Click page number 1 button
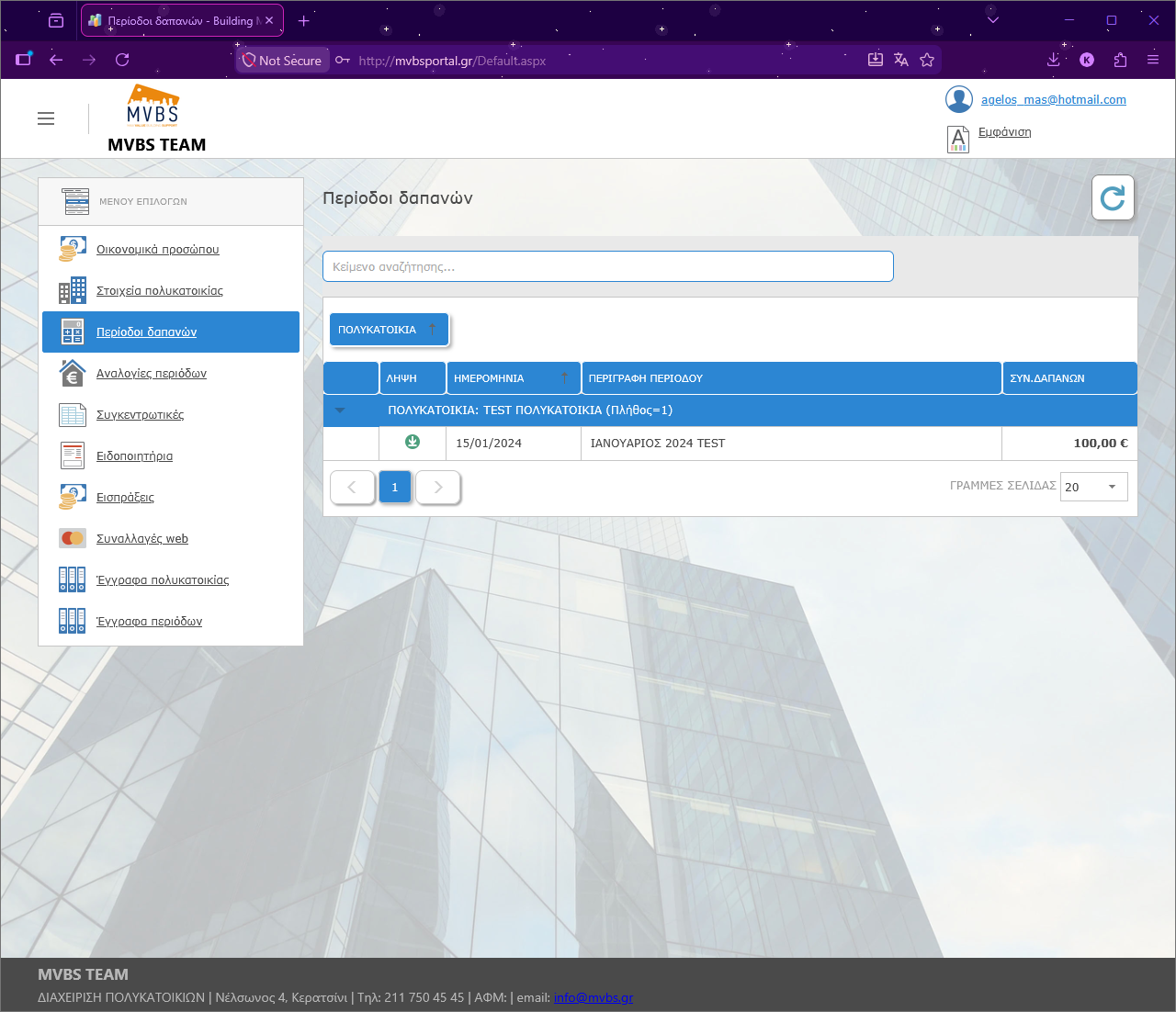This screenshot has height=1012, width=1176. [395, 488]
